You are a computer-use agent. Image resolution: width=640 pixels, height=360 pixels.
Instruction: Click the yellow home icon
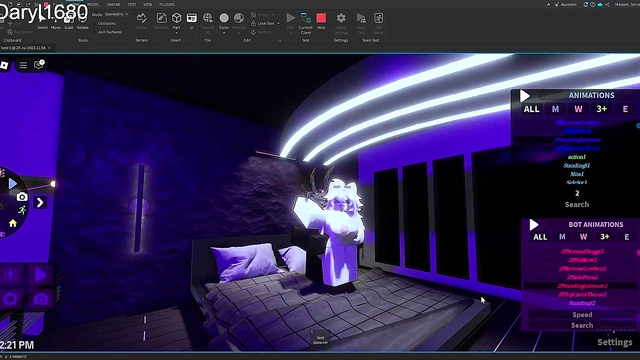click(x=13, y=223)
